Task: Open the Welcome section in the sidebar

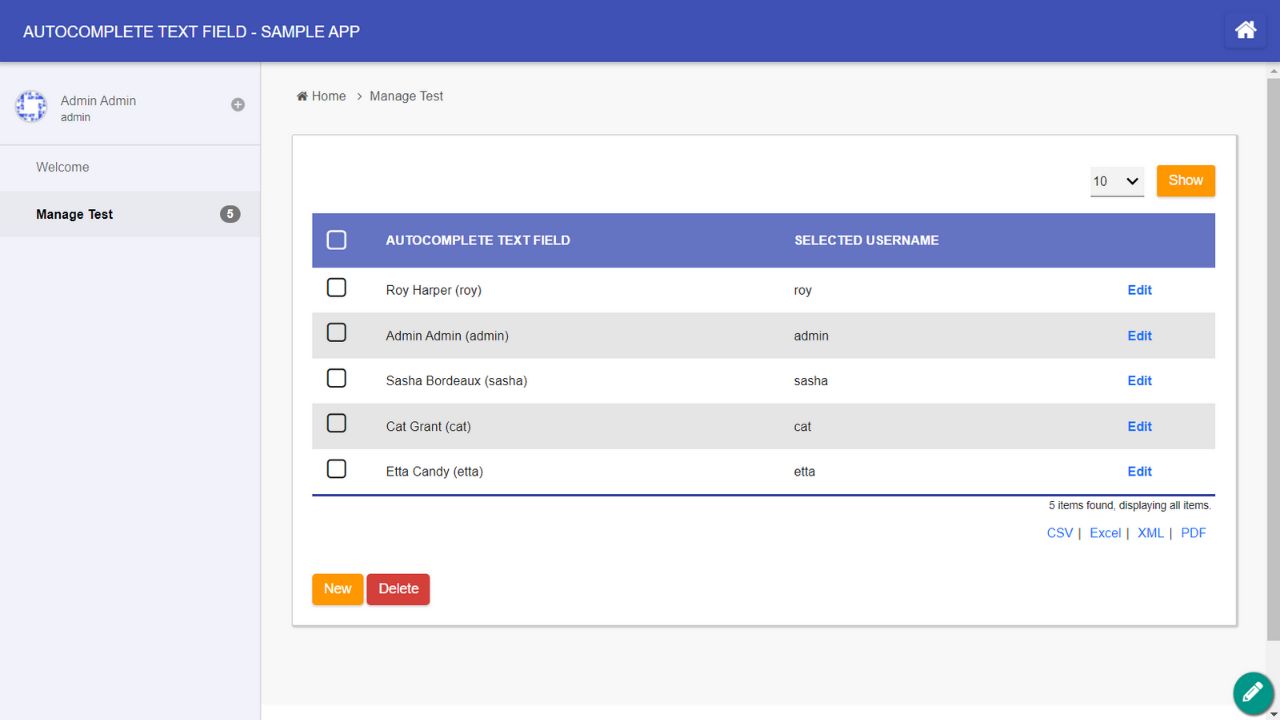Action: (62, 167)
